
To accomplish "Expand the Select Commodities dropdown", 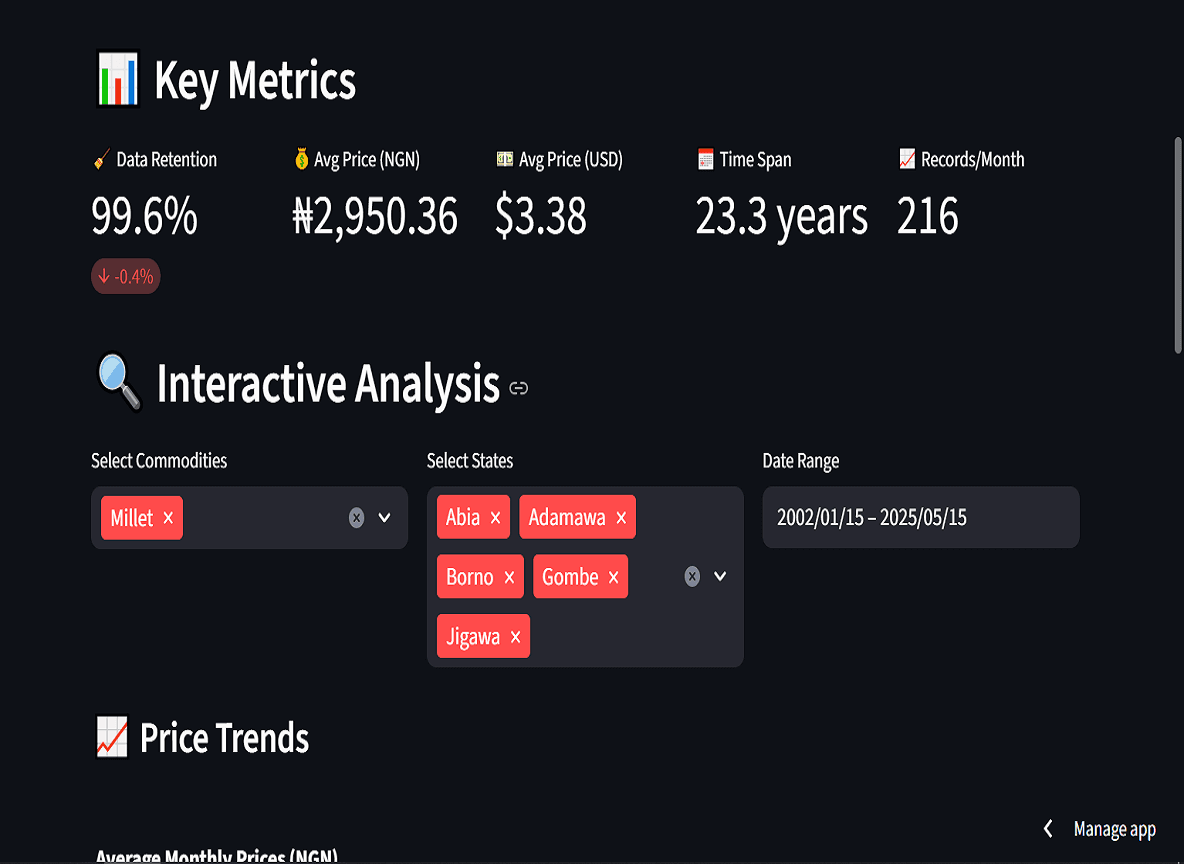I will pos(382,518).
